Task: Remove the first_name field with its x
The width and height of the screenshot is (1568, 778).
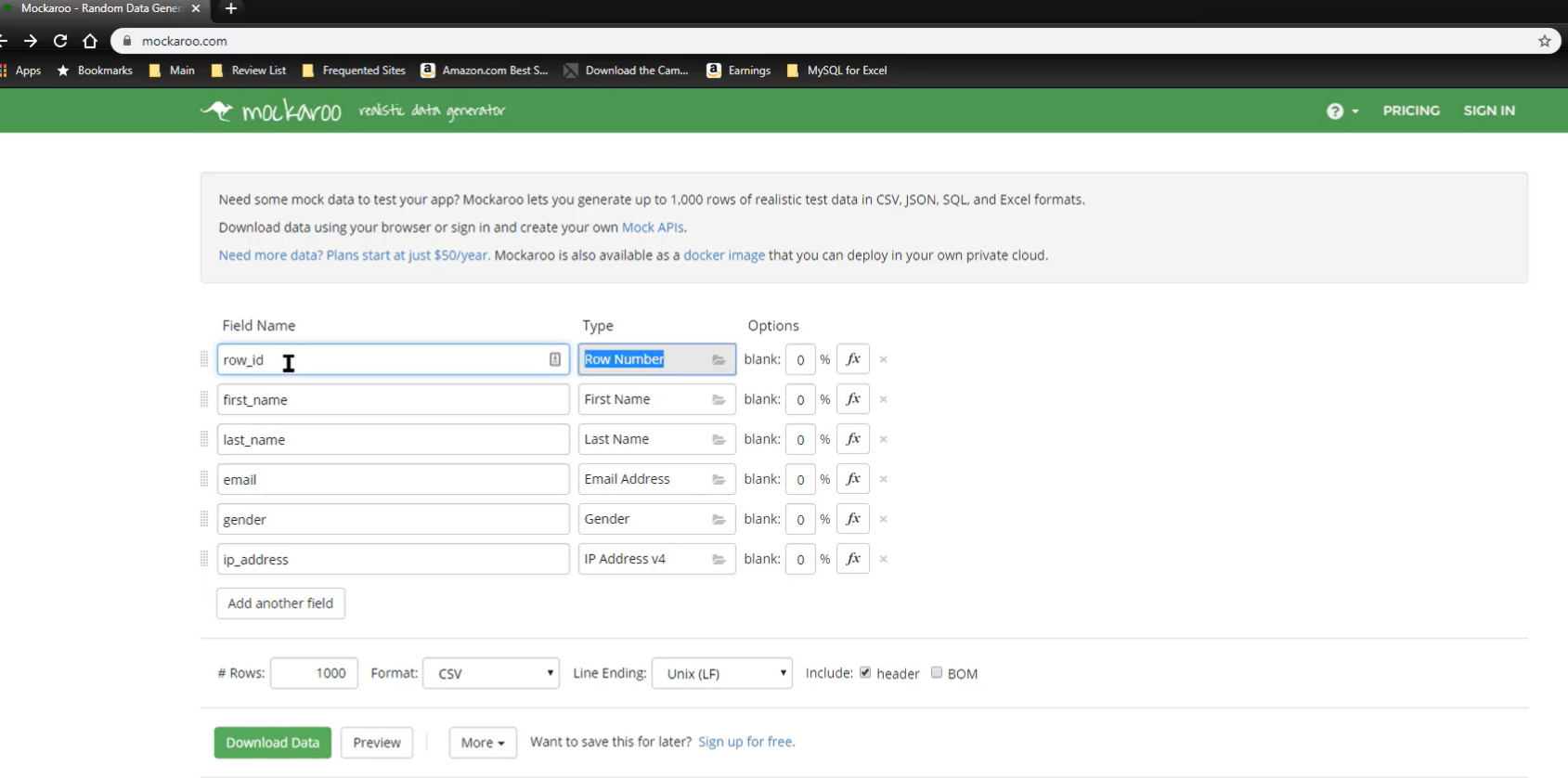Action: pos(883,399)
